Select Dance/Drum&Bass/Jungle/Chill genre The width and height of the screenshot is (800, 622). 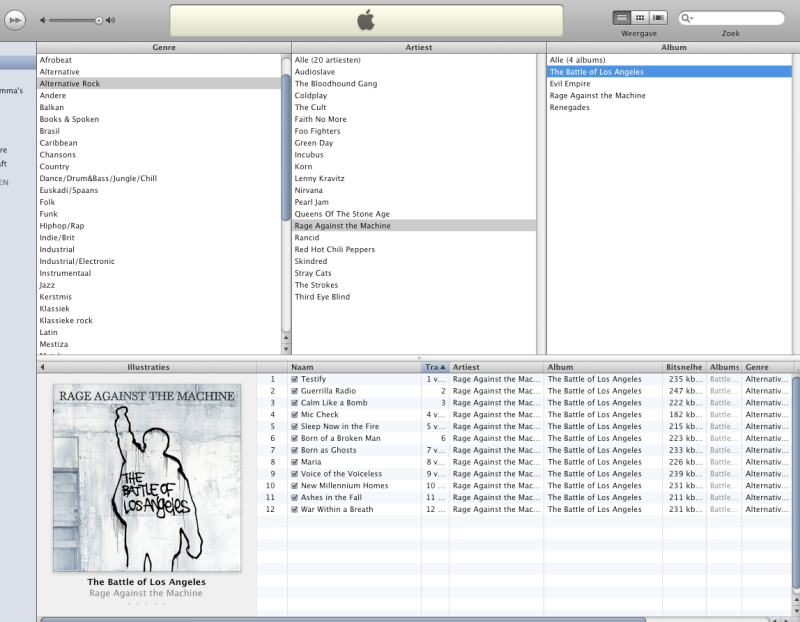[159, 178]
